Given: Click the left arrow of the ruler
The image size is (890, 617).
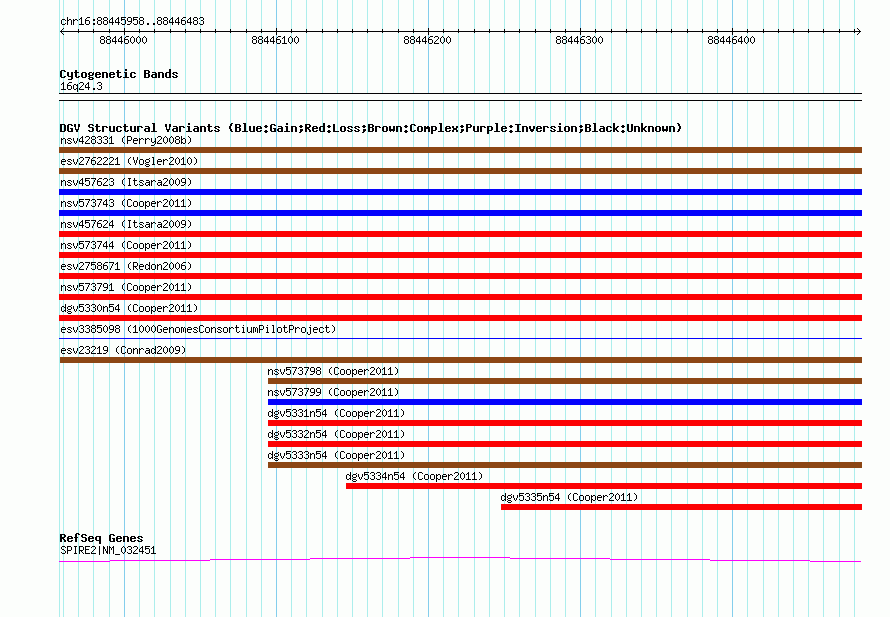Looking at the screenshot, I should (x=62, y=32).
